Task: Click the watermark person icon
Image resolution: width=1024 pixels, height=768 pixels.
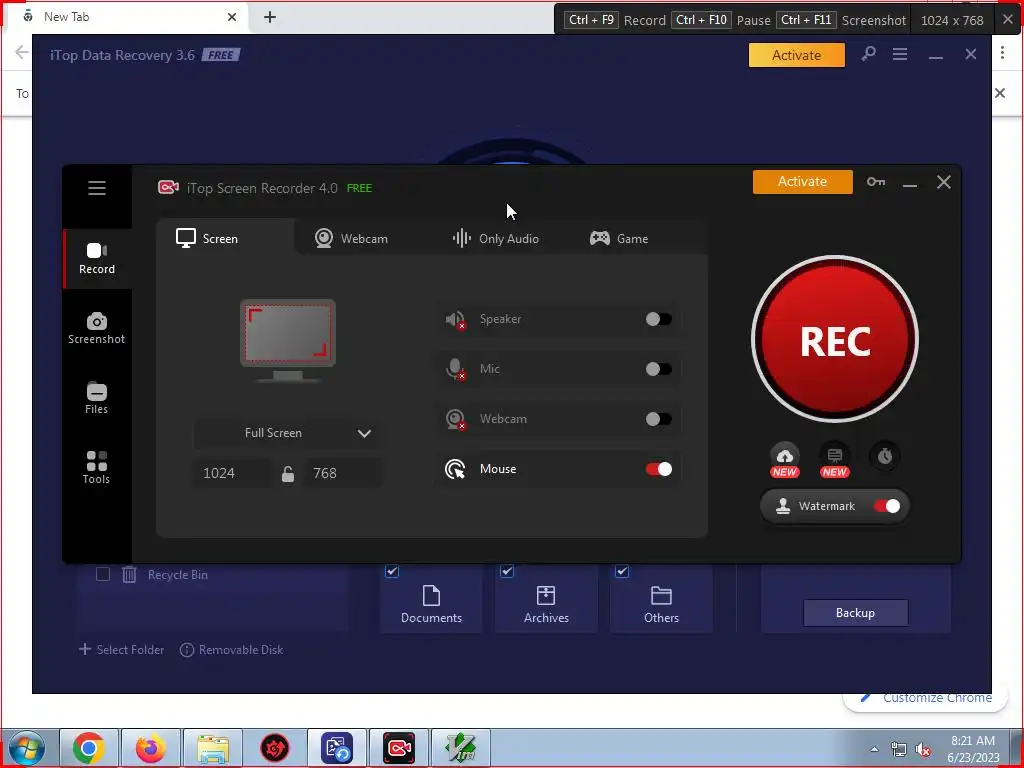Action: point(782,506)
